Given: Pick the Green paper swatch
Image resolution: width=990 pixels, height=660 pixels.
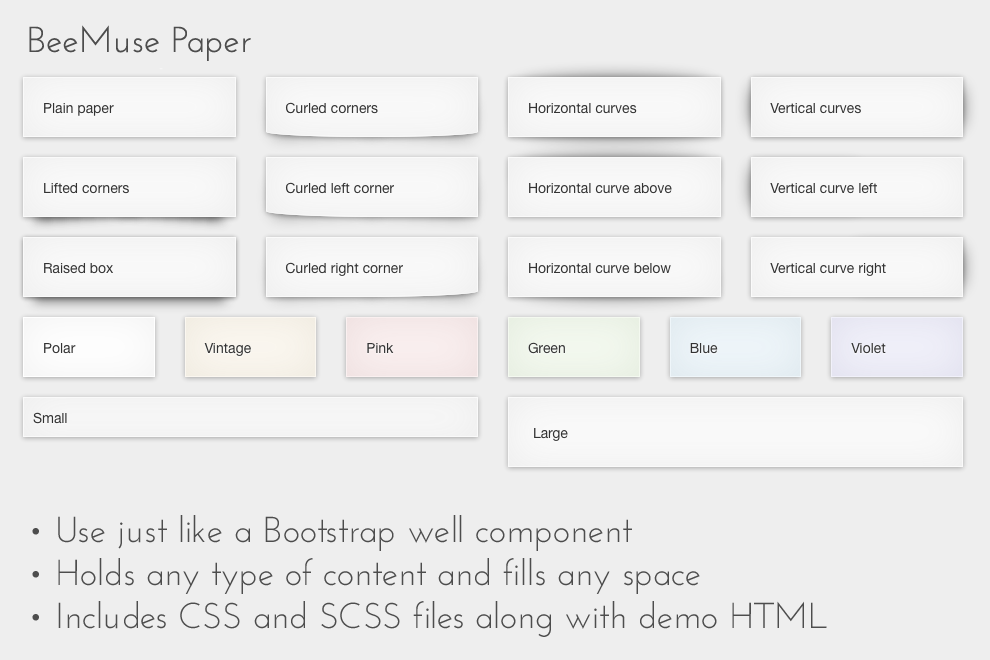Looking at the screenshot, I should pyautogui.click(x=574, y=348).
